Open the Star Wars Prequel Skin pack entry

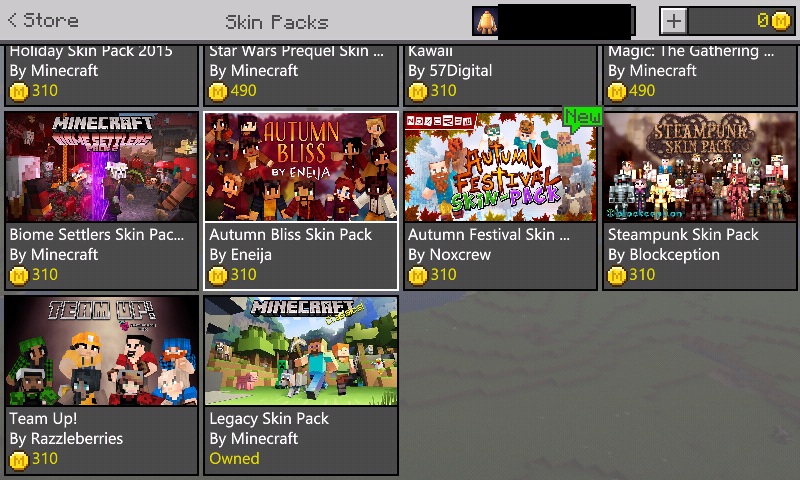coord(301,75)
